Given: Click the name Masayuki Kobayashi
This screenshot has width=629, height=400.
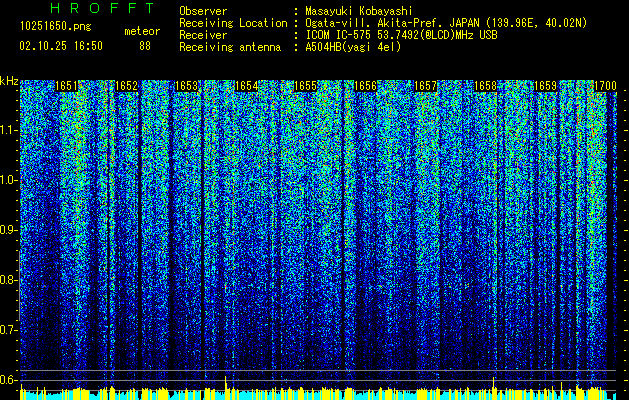Looking at the screenshot, I should pos(359,11).
